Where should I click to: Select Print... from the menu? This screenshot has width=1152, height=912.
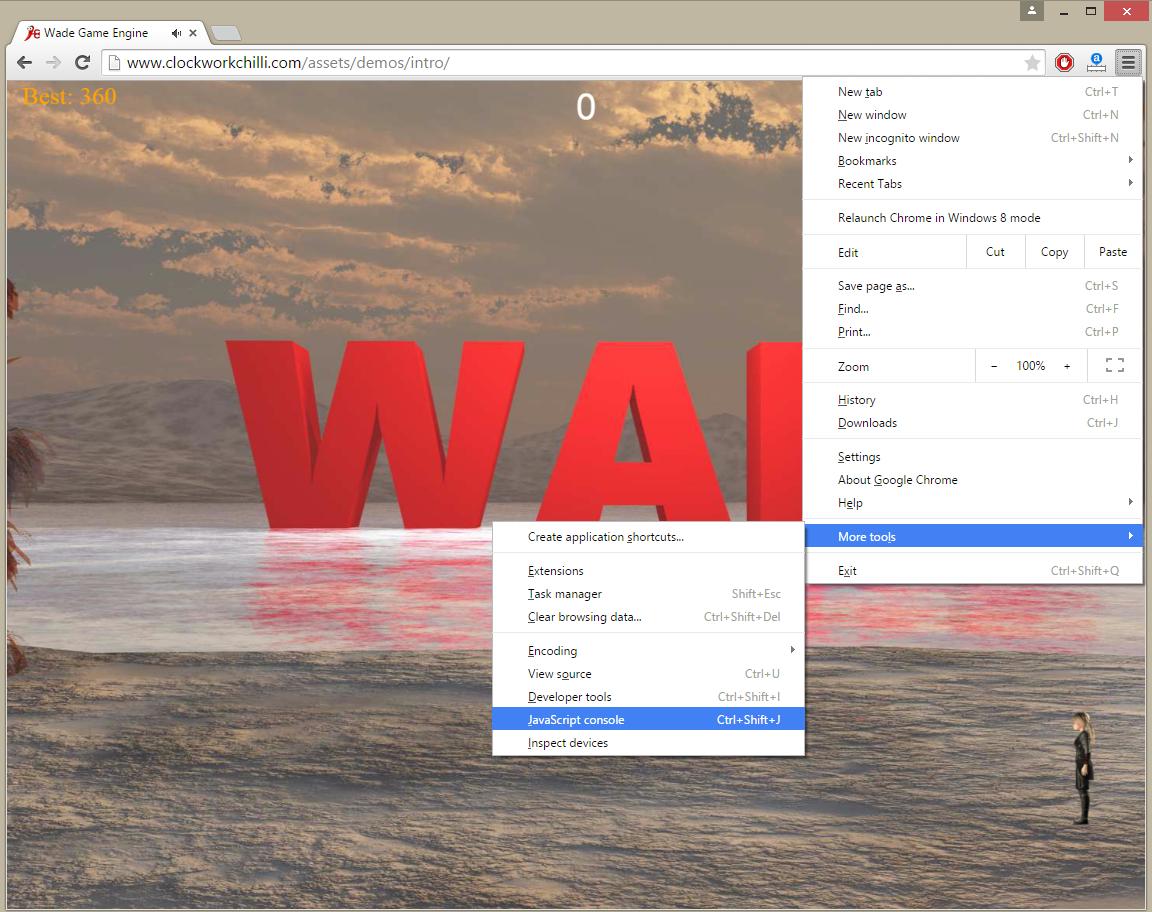[973, 331]
